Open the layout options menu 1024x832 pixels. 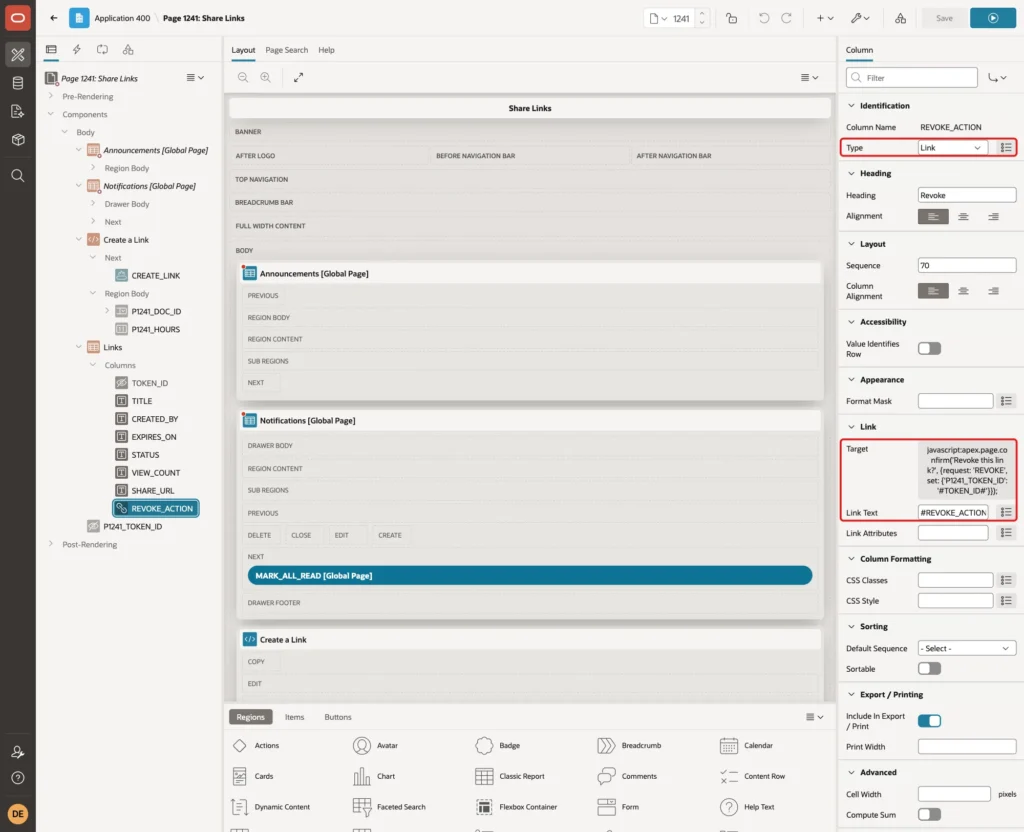(809, 77)
